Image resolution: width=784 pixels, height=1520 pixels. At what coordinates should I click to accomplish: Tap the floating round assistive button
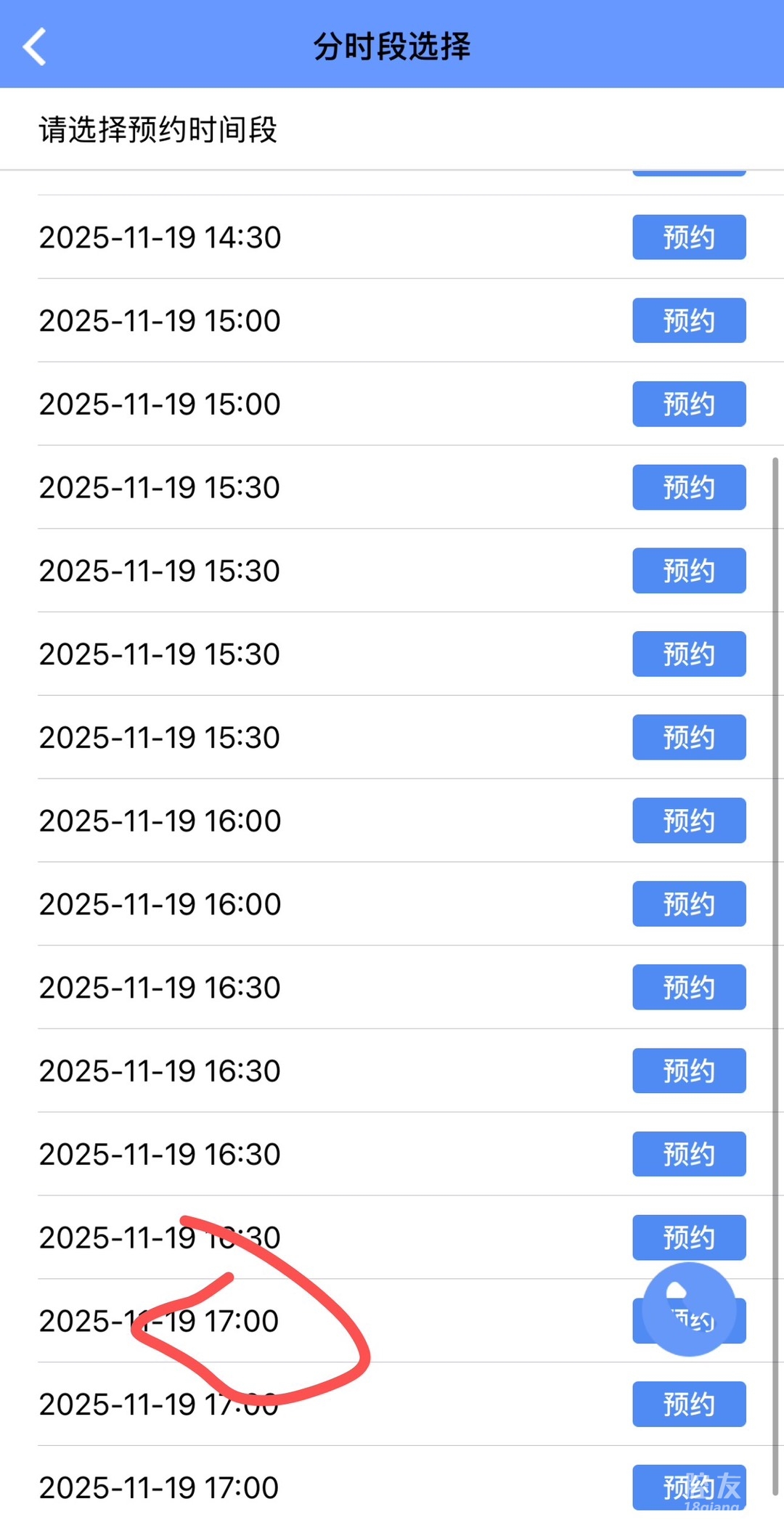coord(689,1308)
